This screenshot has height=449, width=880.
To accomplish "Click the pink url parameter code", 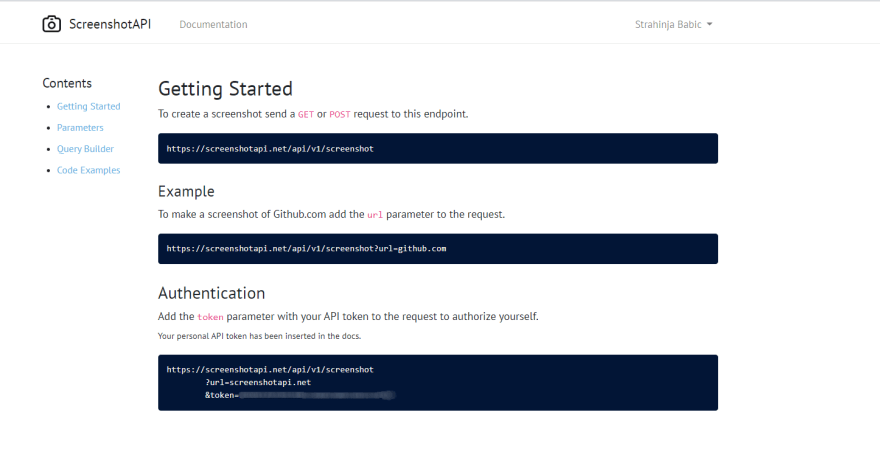I will (x=375, y=215).
